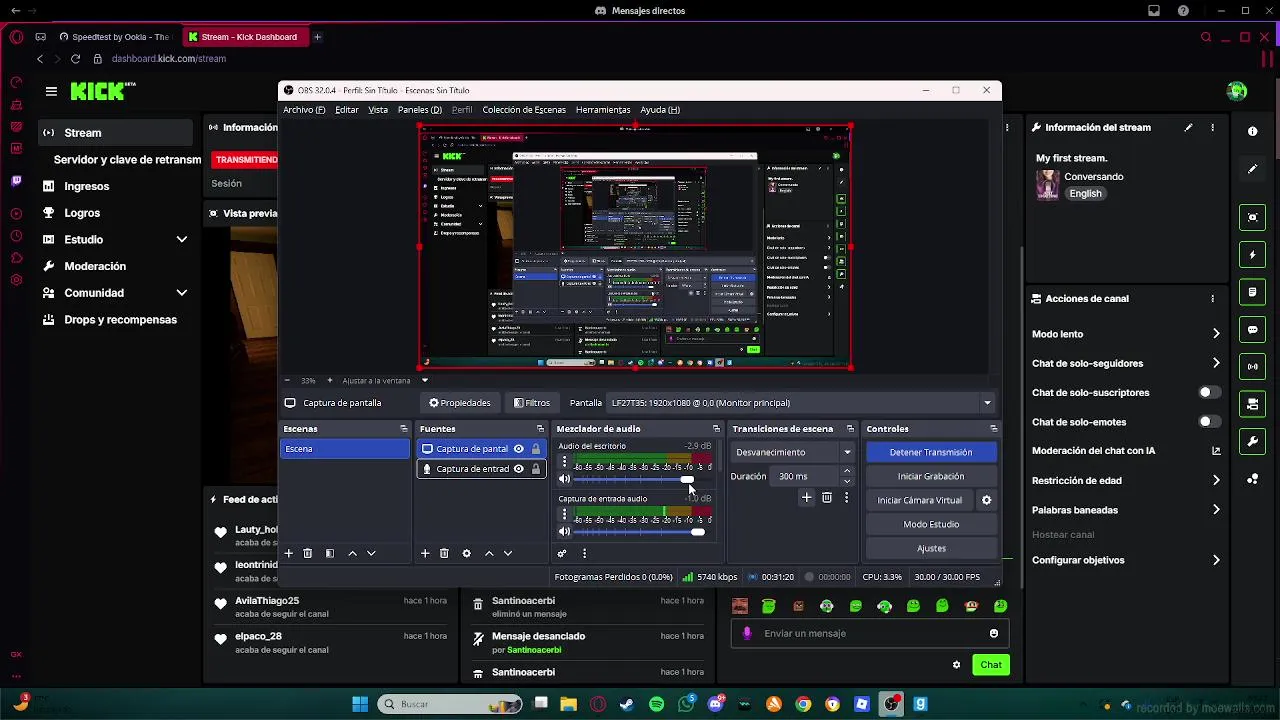Open Discord from the taskbar
The width and height of the screenshot is (1280, 720).
(715, 704)
